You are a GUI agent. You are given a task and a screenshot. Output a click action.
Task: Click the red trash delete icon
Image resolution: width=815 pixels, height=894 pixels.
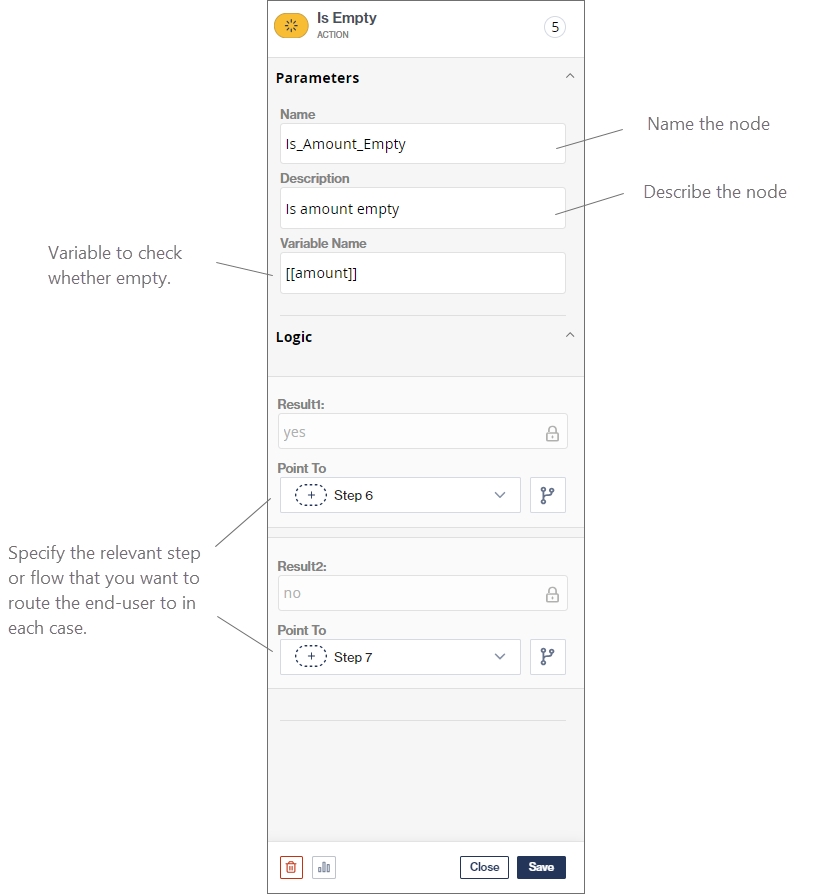coord(292,867)
